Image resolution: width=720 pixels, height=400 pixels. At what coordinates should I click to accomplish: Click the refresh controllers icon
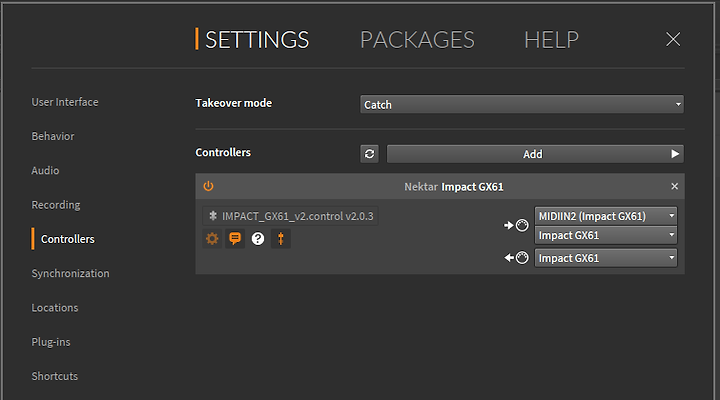(370, 154)
